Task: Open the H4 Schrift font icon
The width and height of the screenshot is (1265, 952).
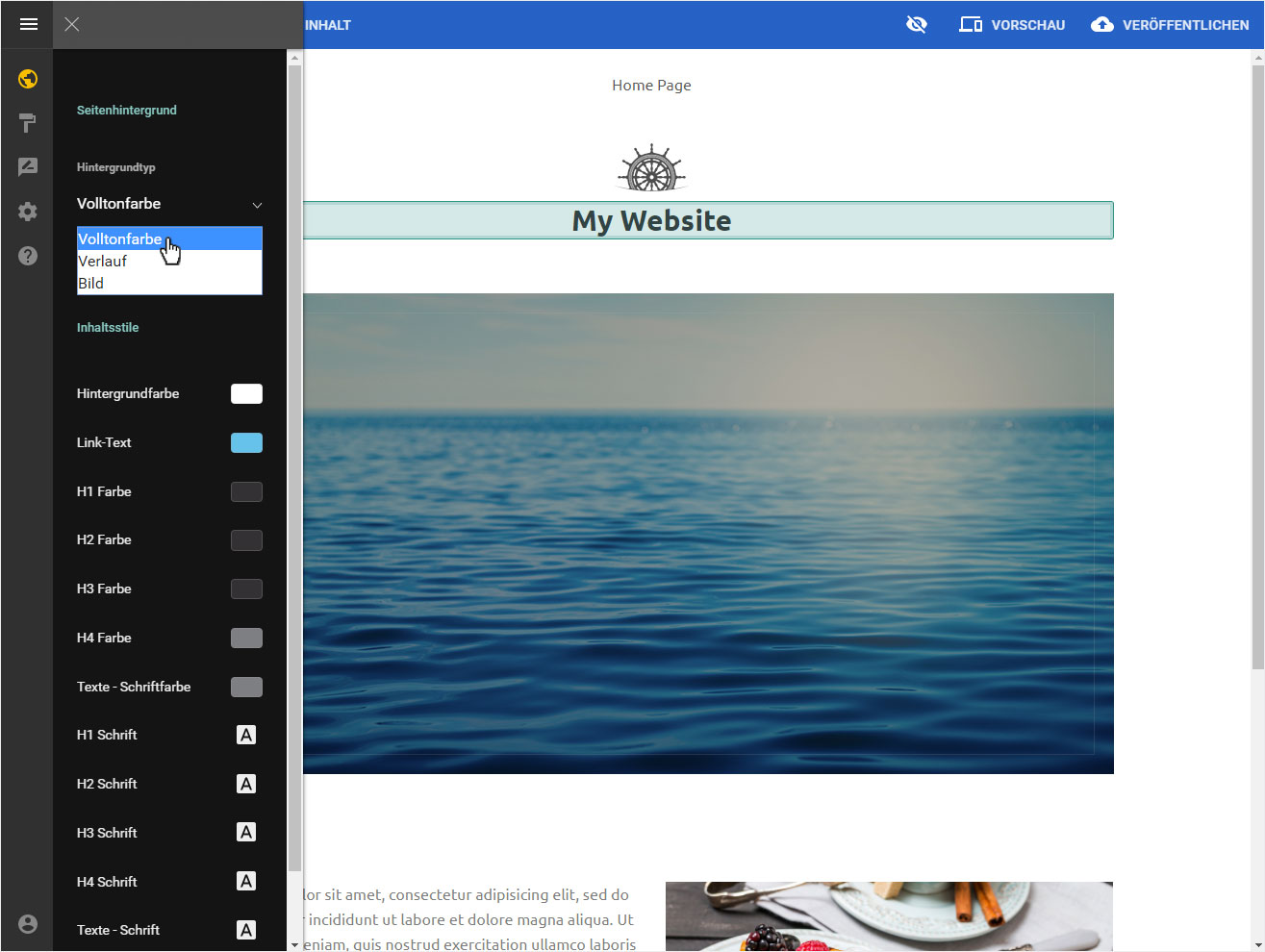Action: coord(246,882)
